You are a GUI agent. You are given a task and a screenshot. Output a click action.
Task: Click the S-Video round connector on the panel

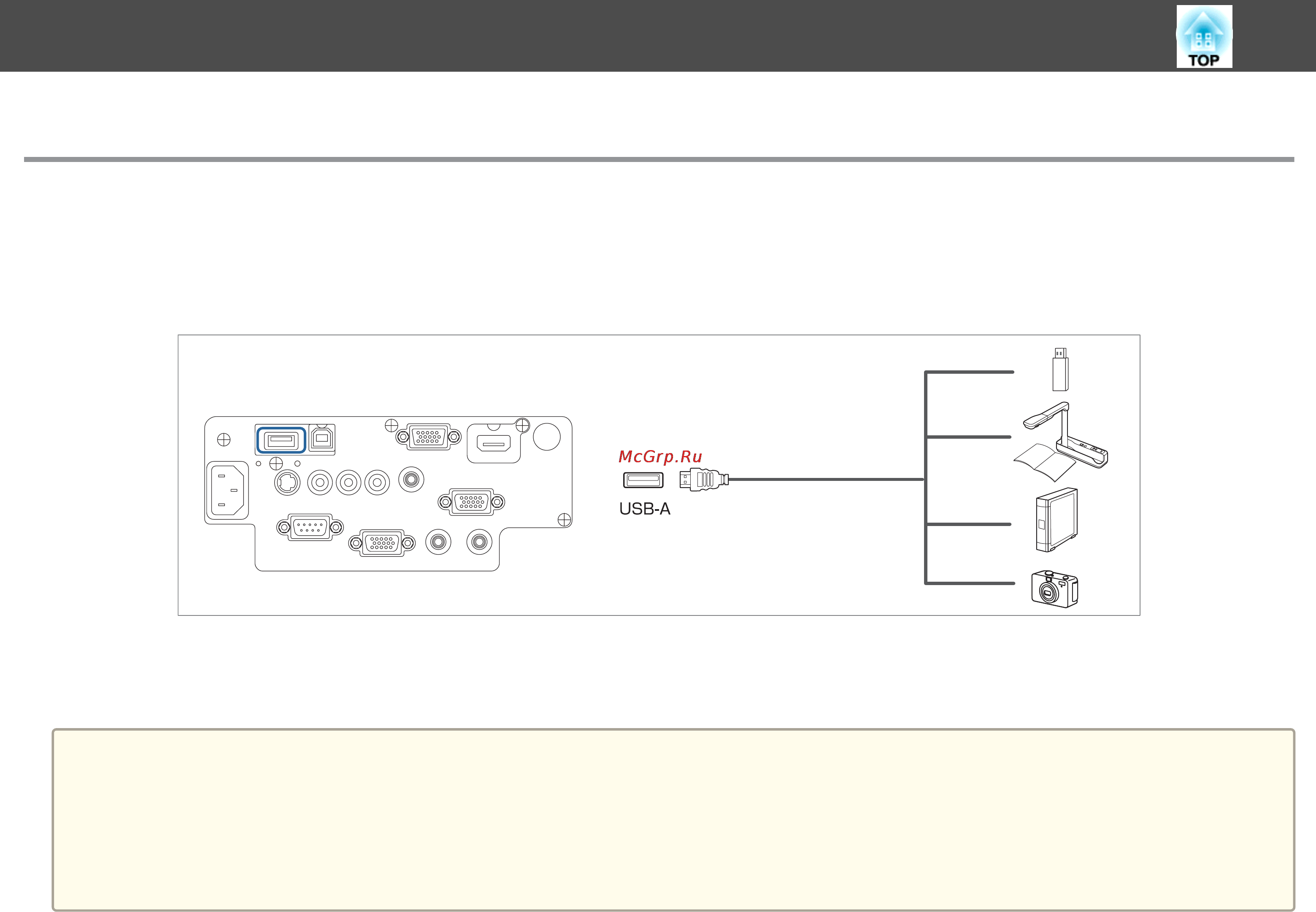(x=287, y=483)
